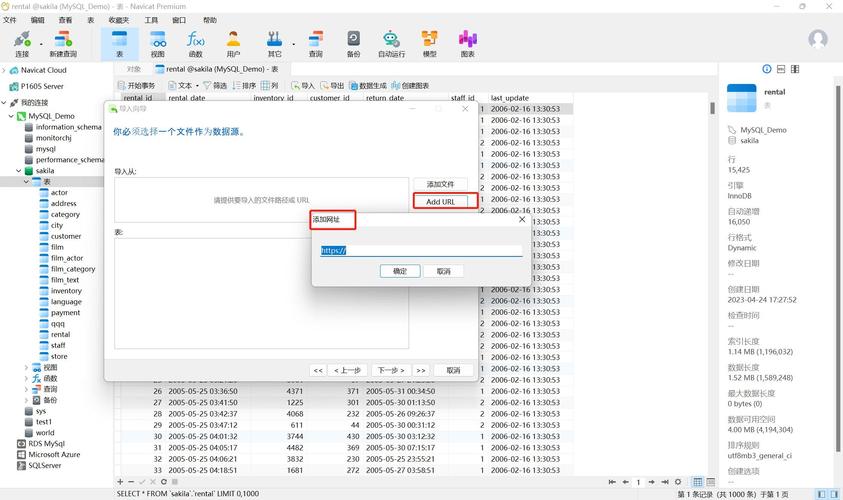Click < 上一步 in the import wizard
This screenshot has height=500, width=843.
(x=347, y=370)
